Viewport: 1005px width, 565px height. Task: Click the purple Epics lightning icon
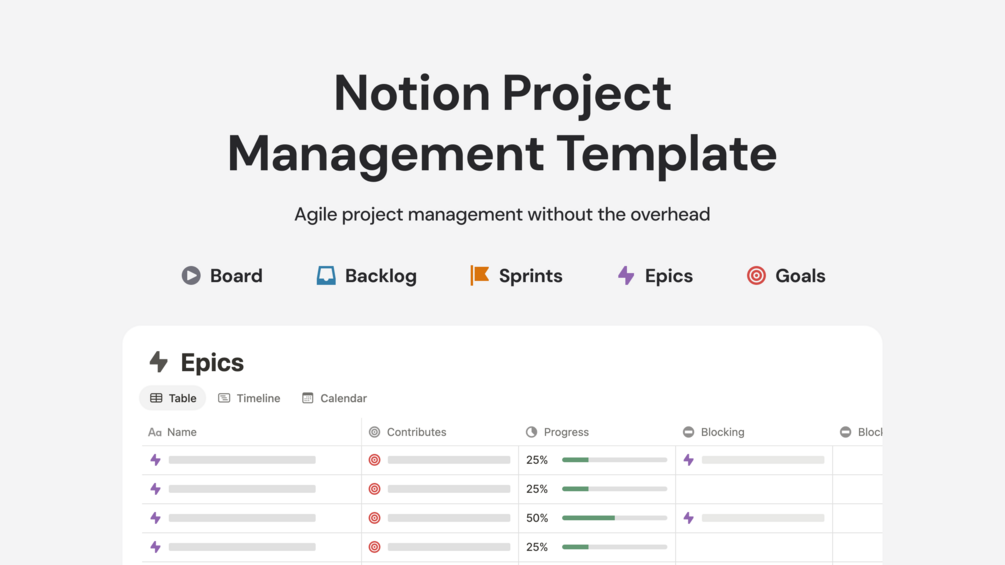tap(626, 275)
